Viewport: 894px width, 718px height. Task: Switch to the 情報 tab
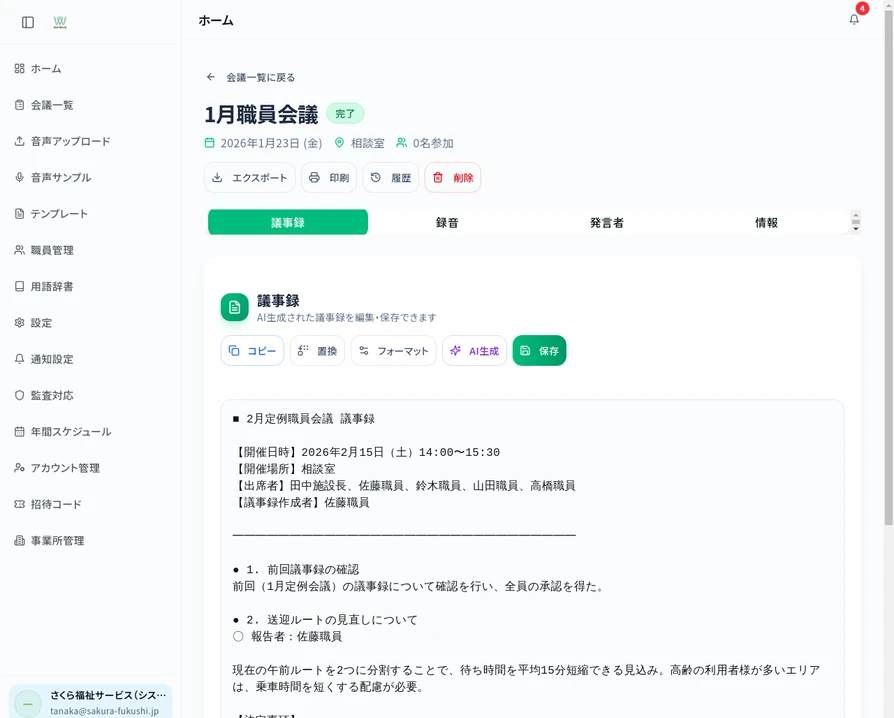point(766,222)
